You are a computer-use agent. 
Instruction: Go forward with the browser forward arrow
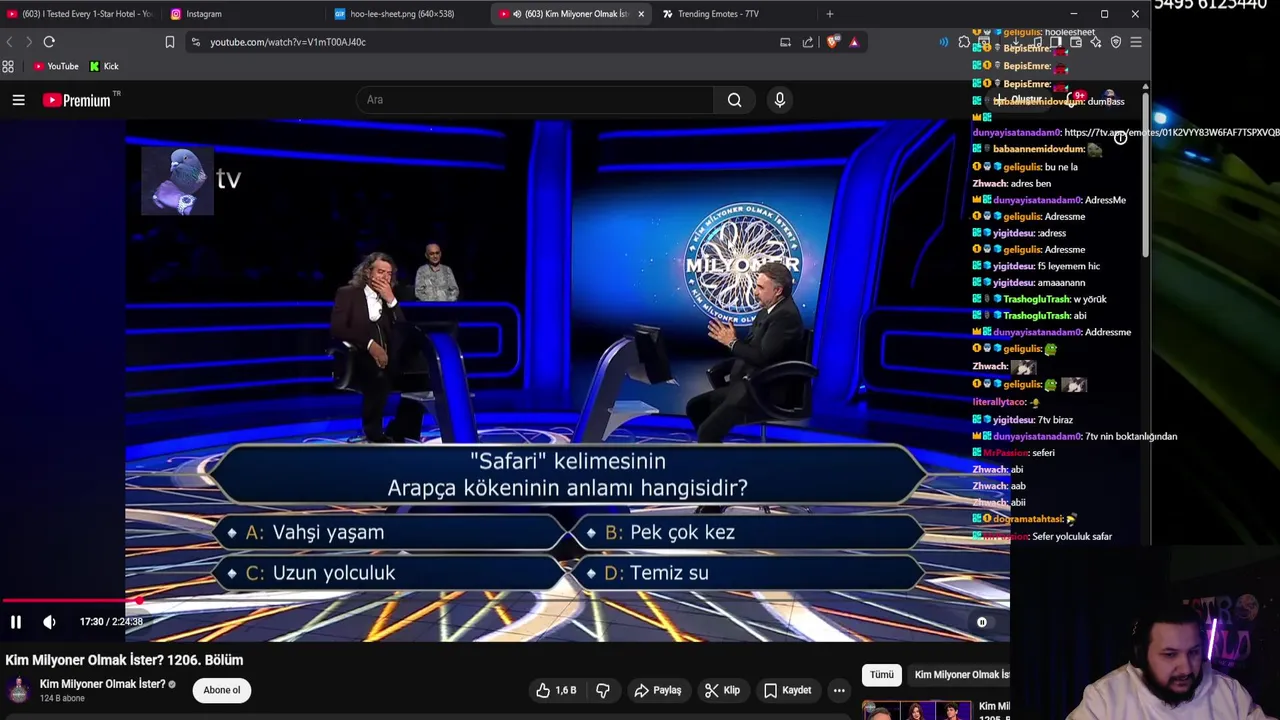coord(28,42)
